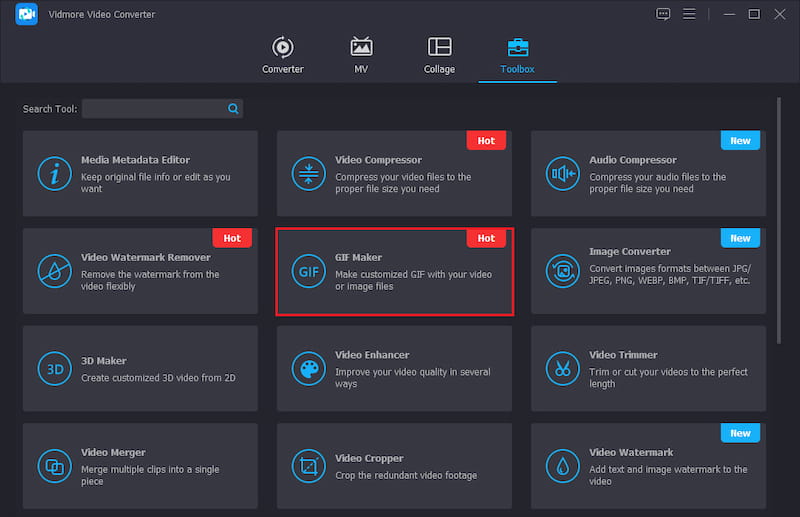
Task: Open the Video Merger icon
Action: pyautogui.click(x=54, y=466)
